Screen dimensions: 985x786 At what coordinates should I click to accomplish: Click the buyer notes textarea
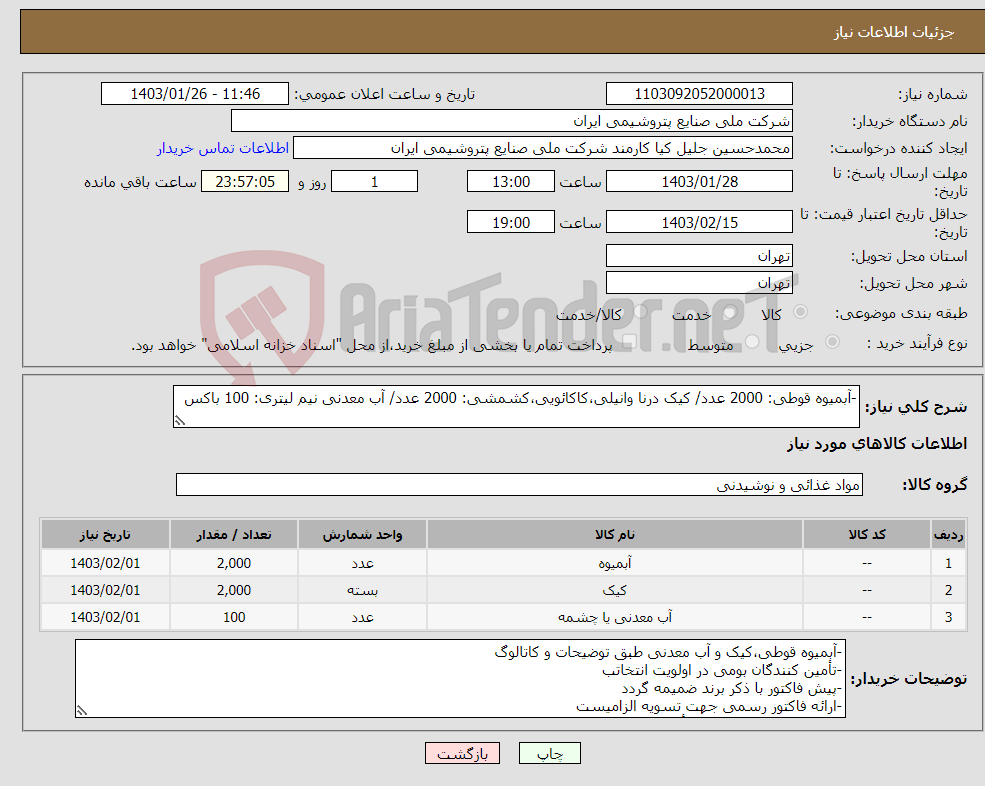coord(460,679)
